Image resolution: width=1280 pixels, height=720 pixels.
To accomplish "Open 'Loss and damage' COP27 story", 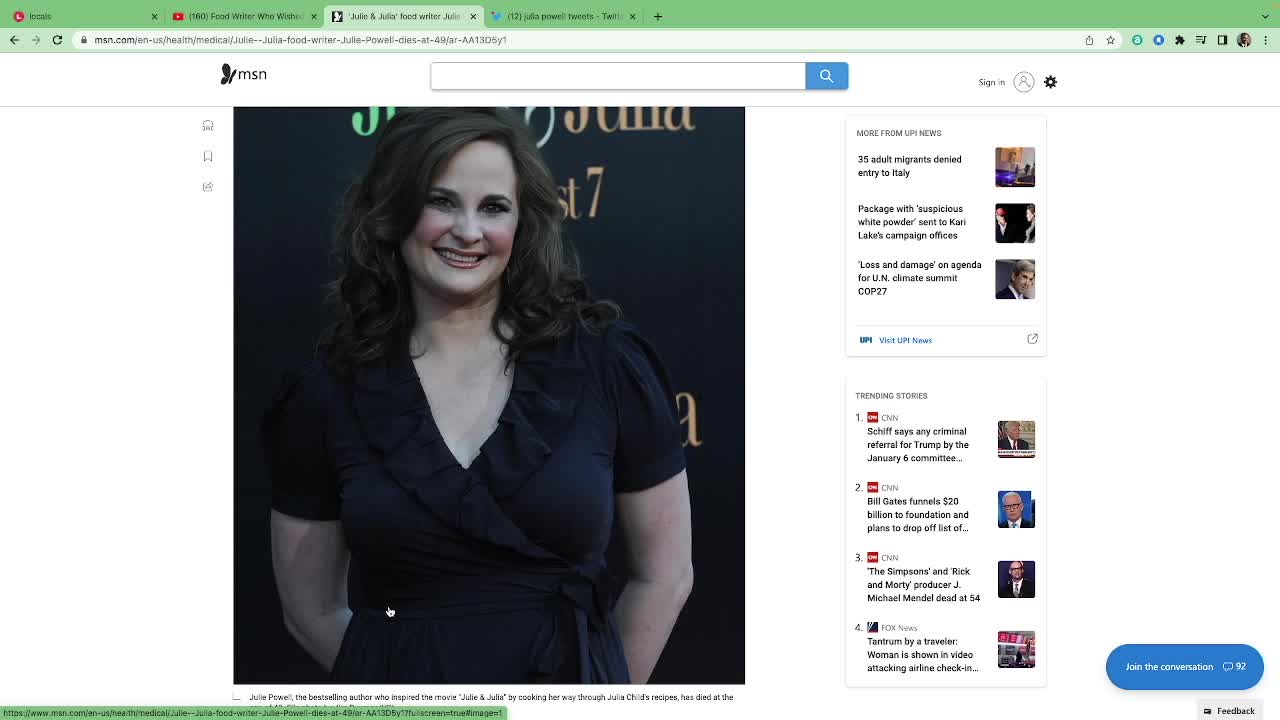I will pyautogui.click(x=919, y=278).
